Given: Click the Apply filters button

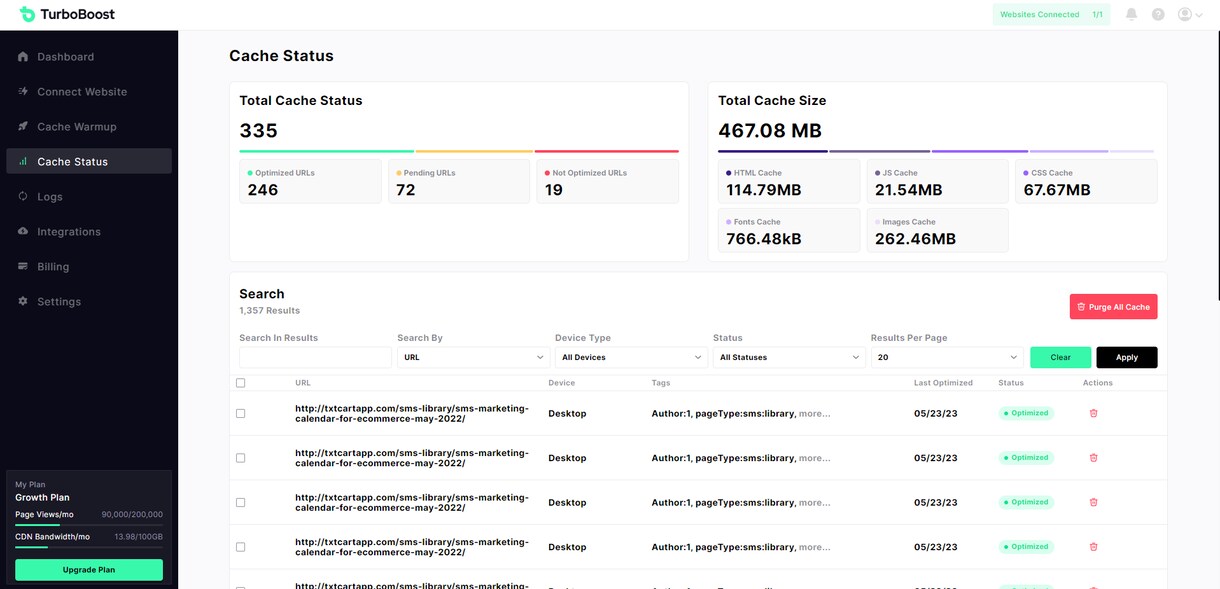Looking at the screenshot, I should pyautogui.click(x=1127, y=357).
